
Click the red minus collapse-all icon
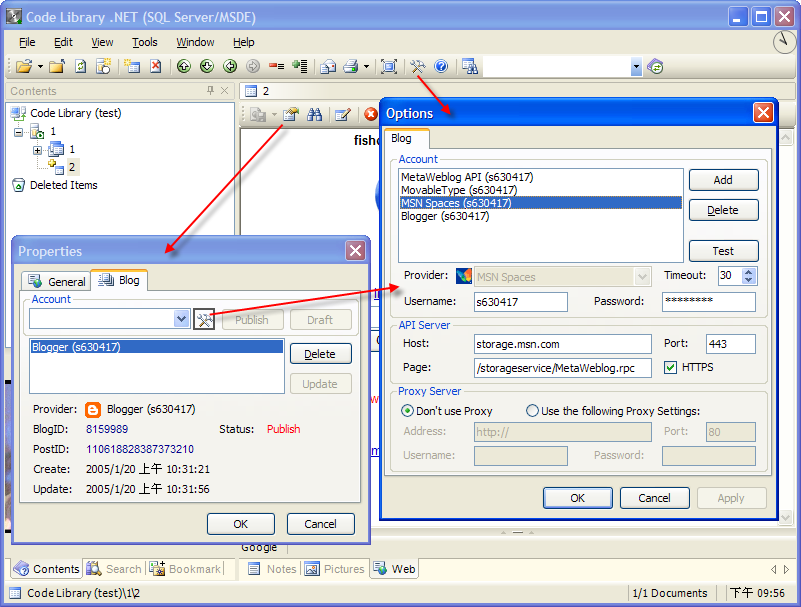[x=276, y=66]
